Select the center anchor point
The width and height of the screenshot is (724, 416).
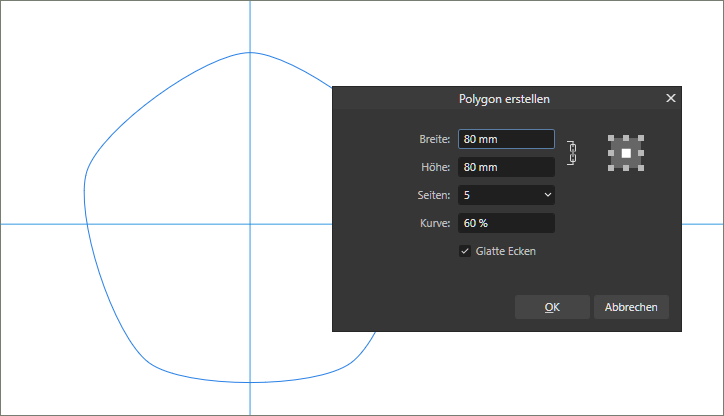(626, 153)
